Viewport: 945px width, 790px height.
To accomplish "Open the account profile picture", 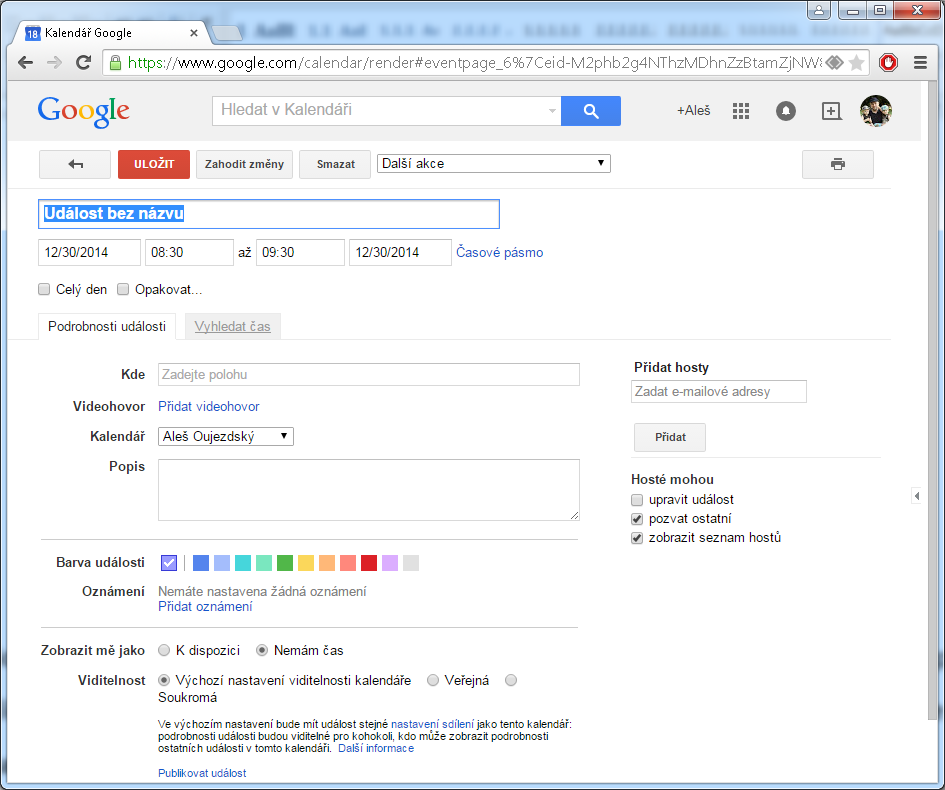I will [876, 111].
